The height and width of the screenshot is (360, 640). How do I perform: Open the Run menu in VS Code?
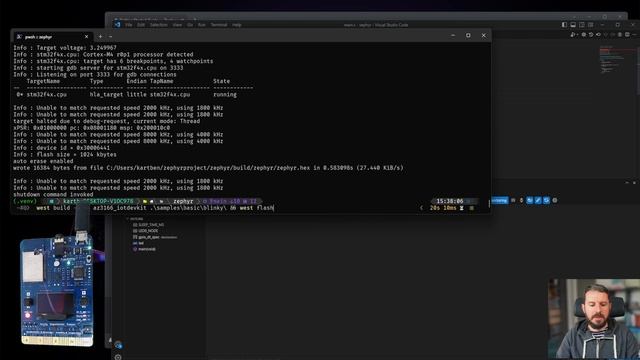tap(202, 25)
